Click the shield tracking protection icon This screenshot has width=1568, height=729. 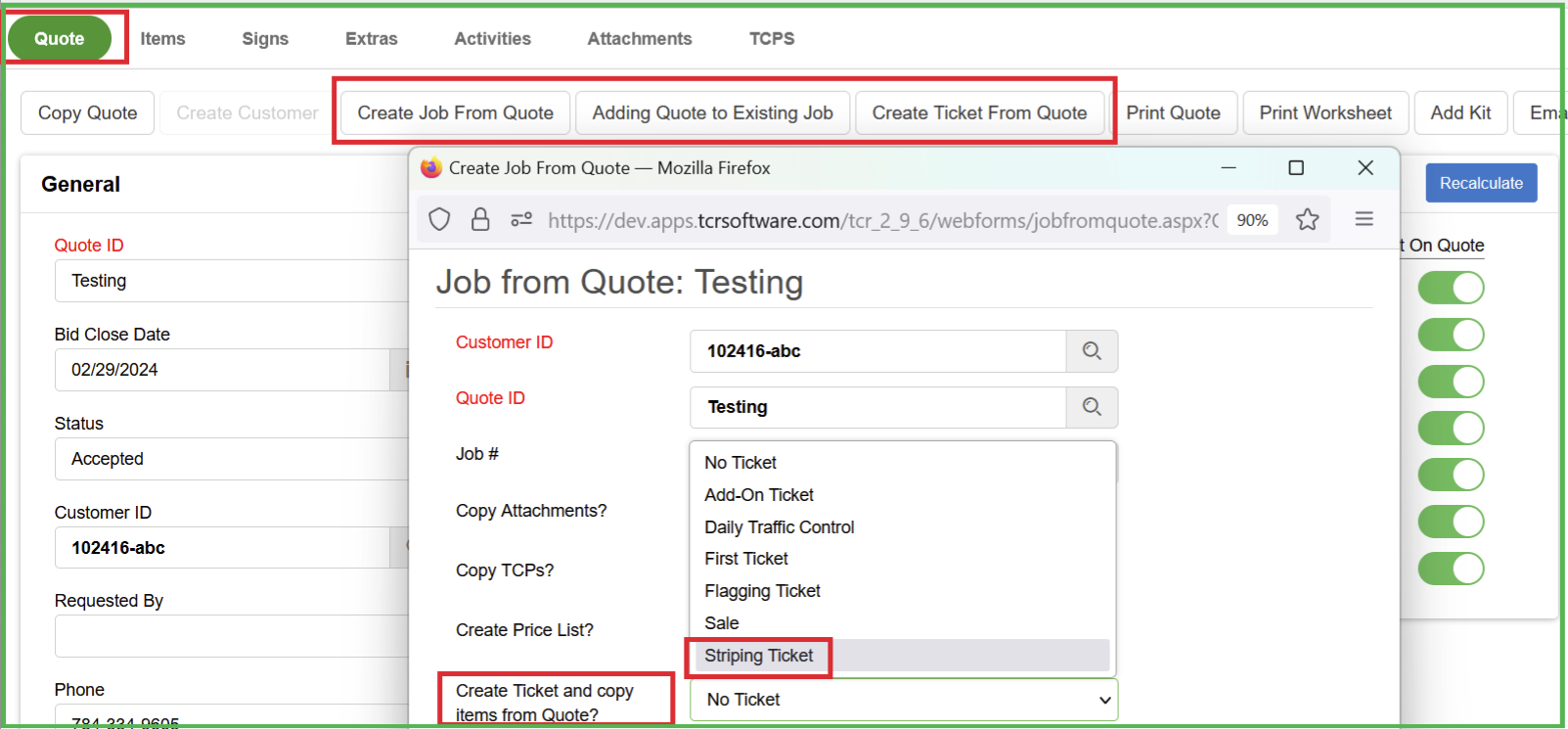click(439, 219)
